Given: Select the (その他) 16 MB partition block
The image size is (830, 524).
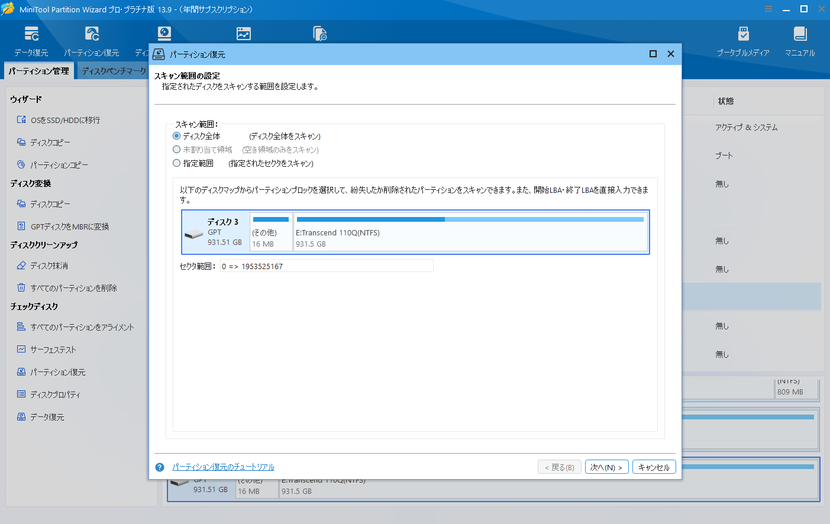Looking at the screenshot, I should click(271, 232).
